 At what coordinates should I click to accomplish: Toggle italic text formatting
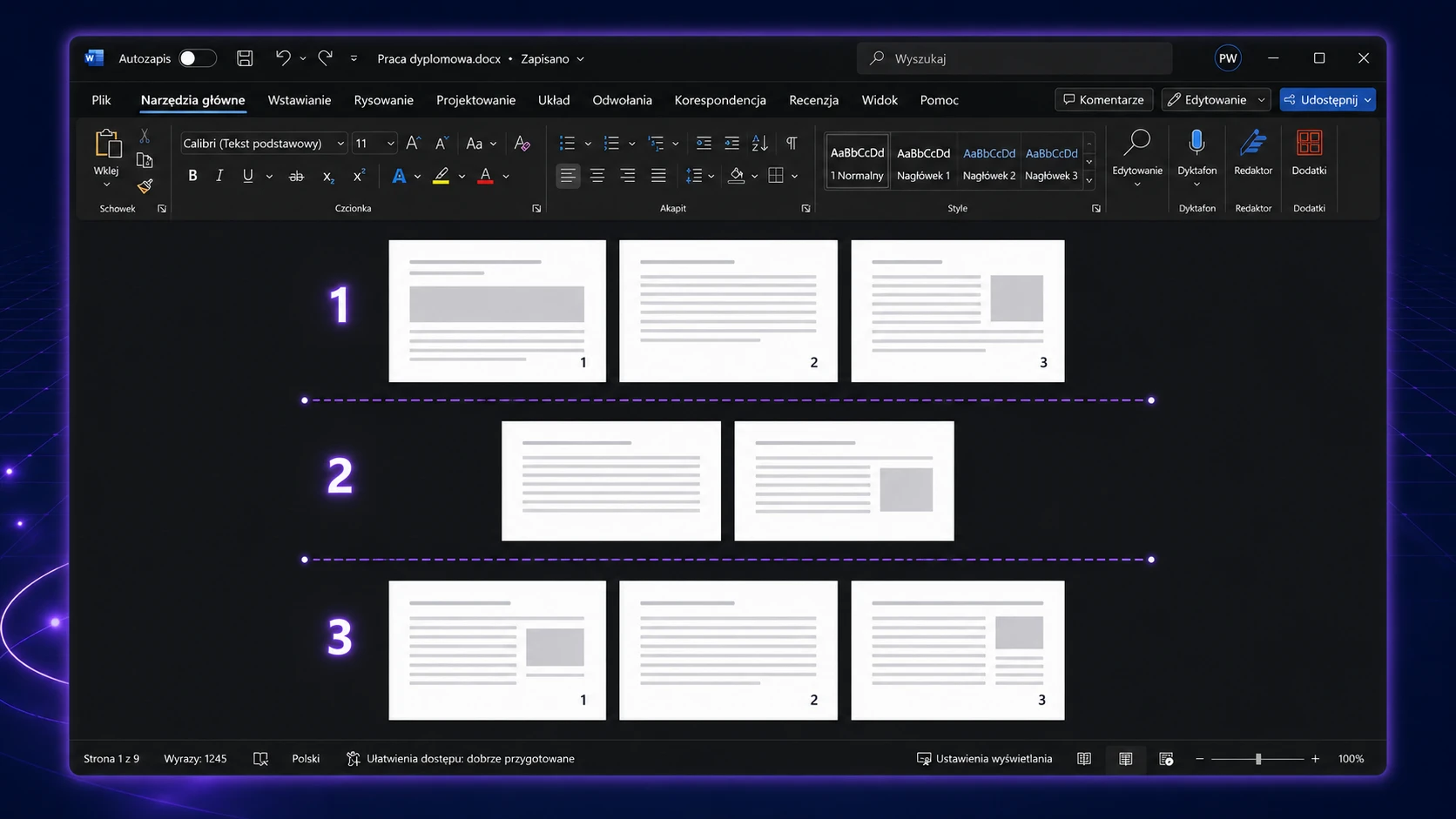(219, 176)
